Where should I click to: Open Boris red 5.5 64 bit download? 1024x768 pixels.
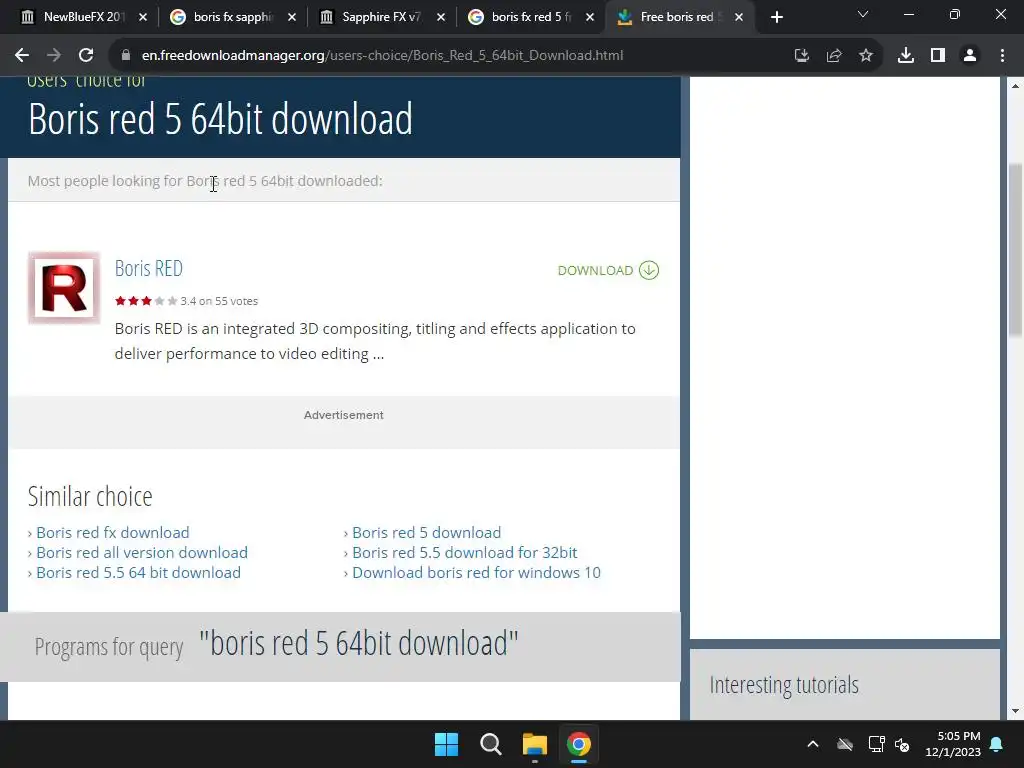[138, 573]
